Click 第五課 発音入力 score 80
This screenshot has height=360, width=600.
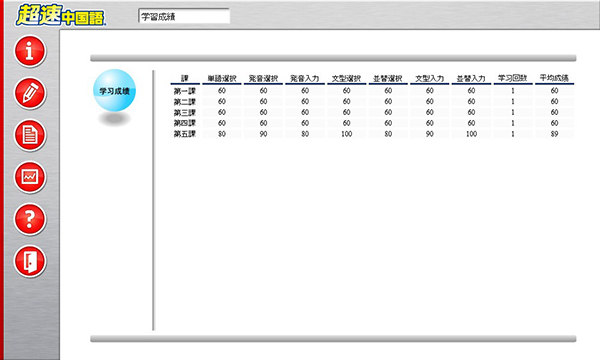pyautogui.click(x=305, y=134)
